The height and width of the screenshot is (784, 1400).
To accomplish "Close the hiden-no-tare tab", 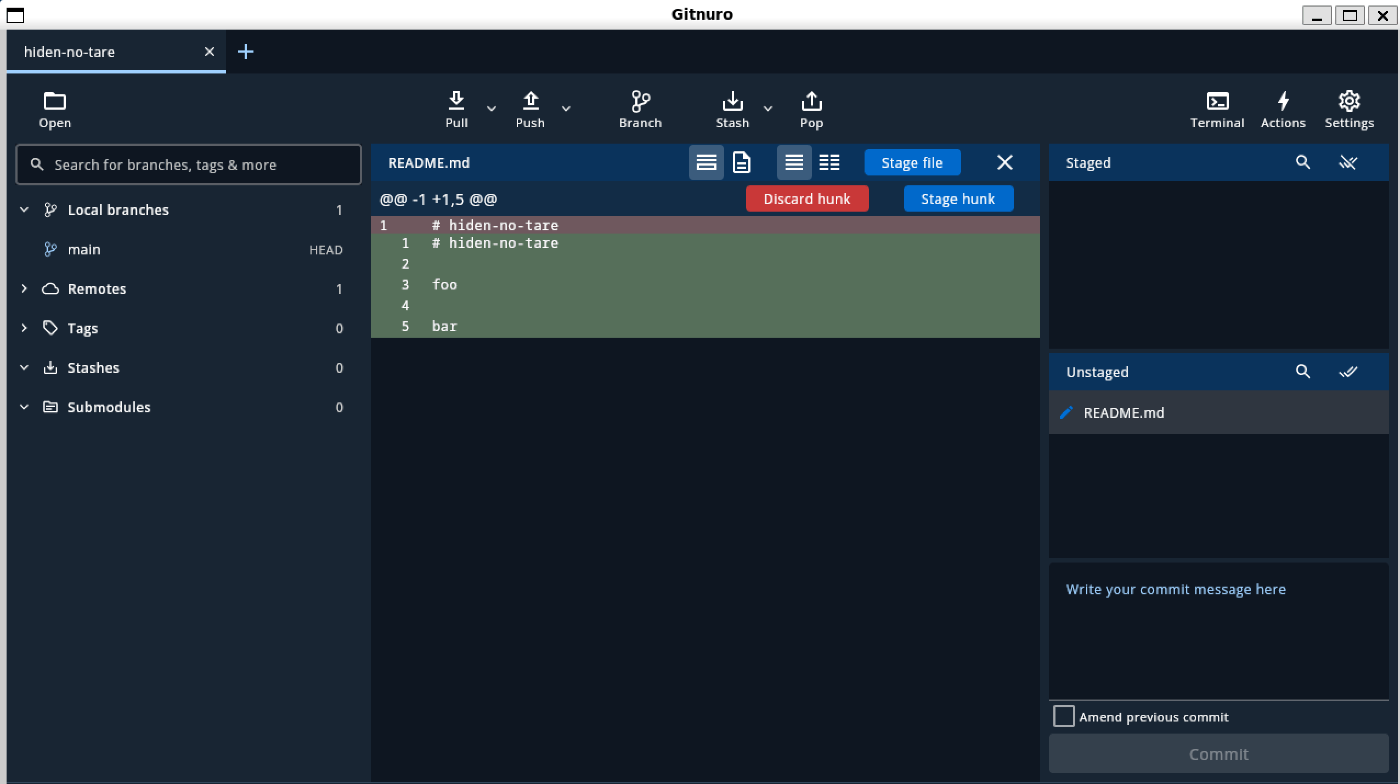I will coord(209,51).
